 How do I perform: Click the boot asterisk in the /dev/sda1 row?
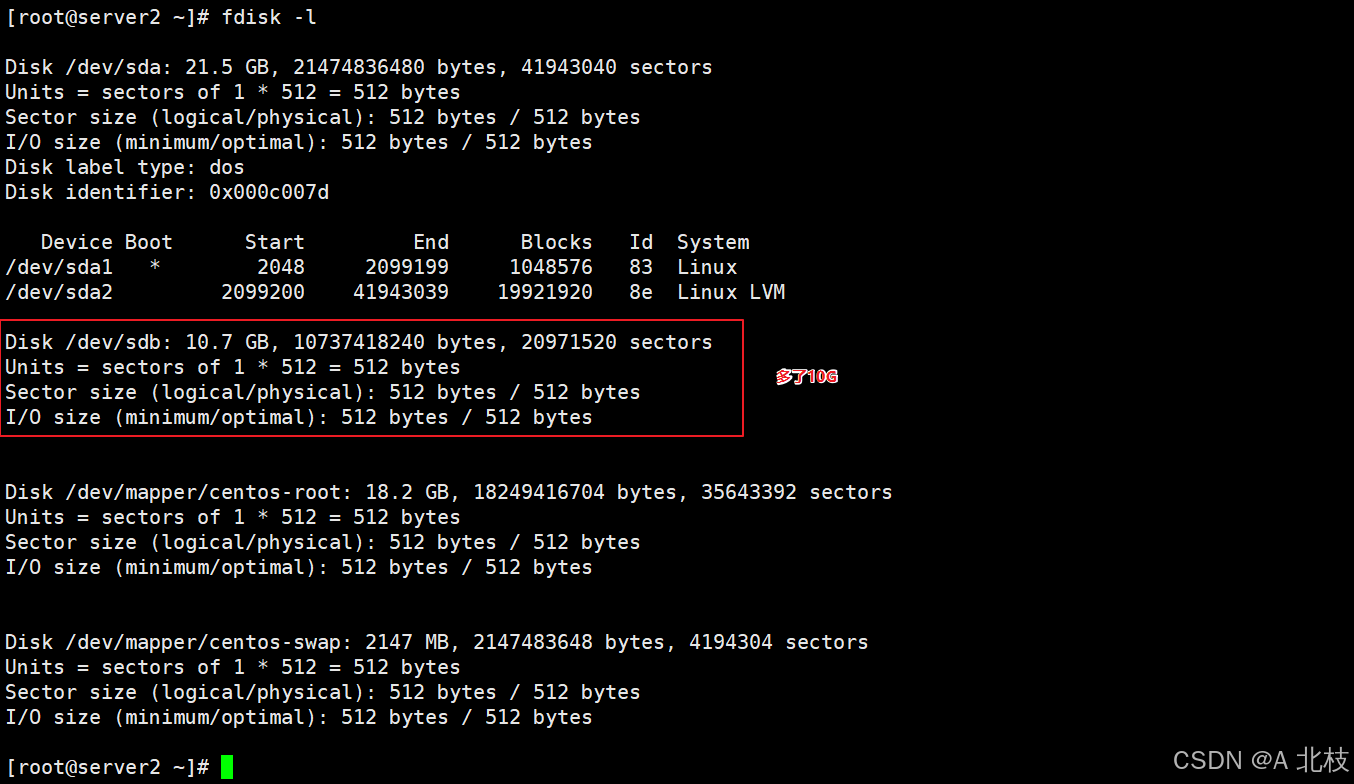pyautogui.click(x=155, y=267)
